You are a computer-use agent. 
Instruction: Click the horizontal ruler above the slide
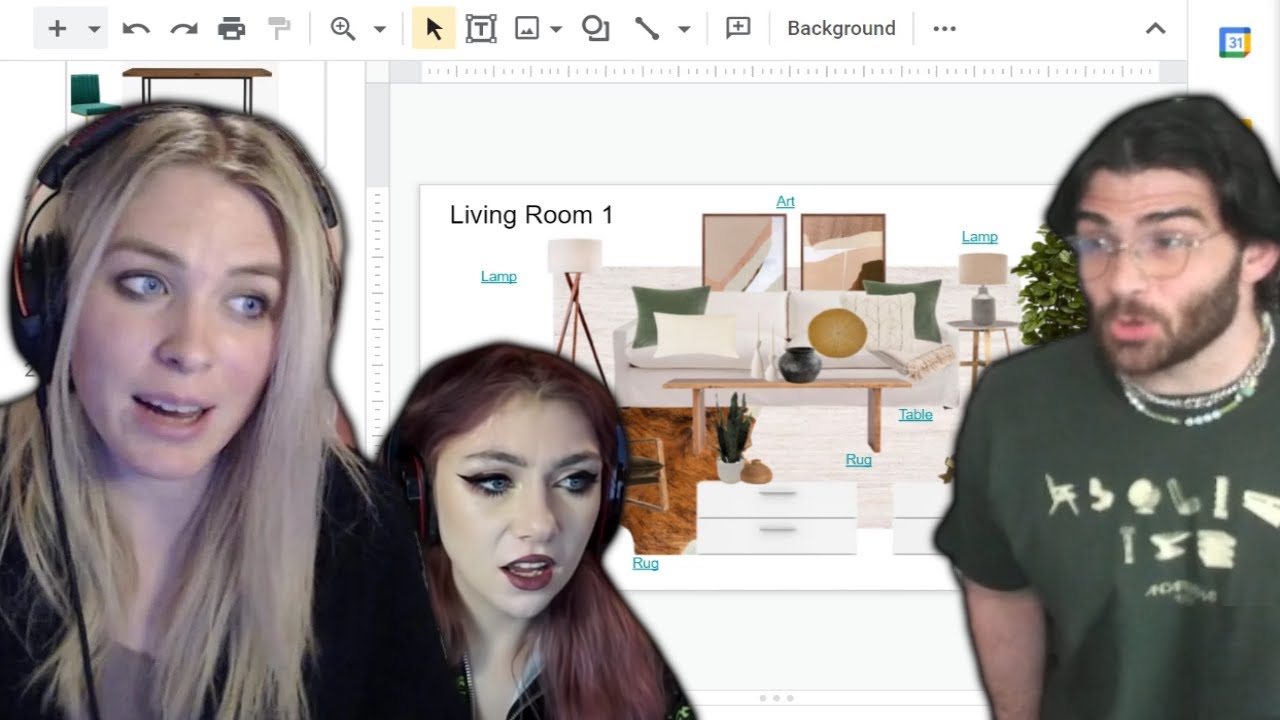pyautogui.click(x=789, y=71)
